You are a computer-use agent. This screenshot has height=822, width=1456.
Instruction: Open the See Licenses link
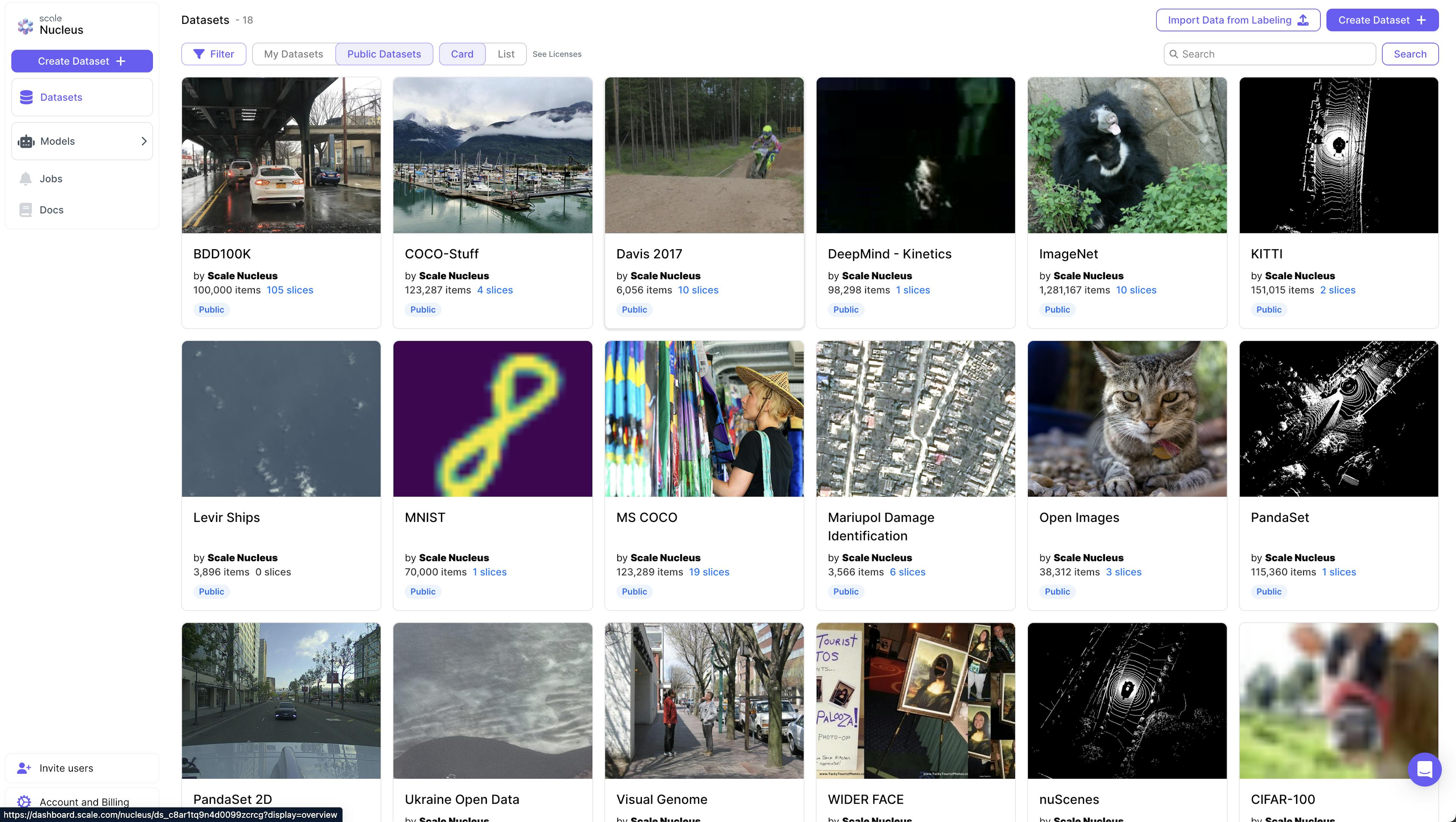pyautogui.click(x=556, y=54)
